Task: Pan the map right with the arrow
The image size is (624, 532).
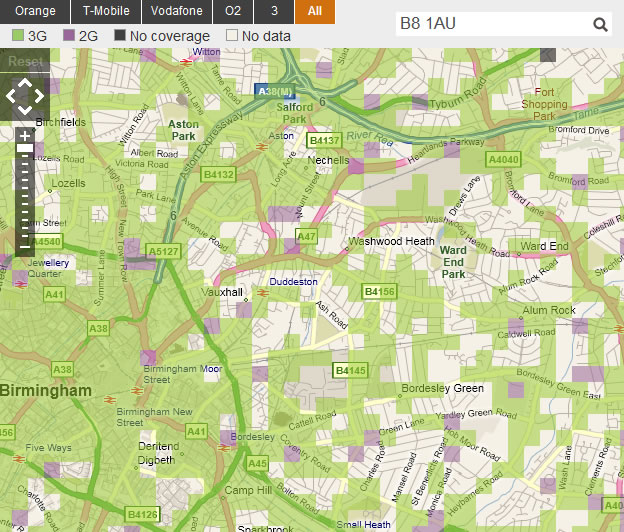Action: (39, 96)
